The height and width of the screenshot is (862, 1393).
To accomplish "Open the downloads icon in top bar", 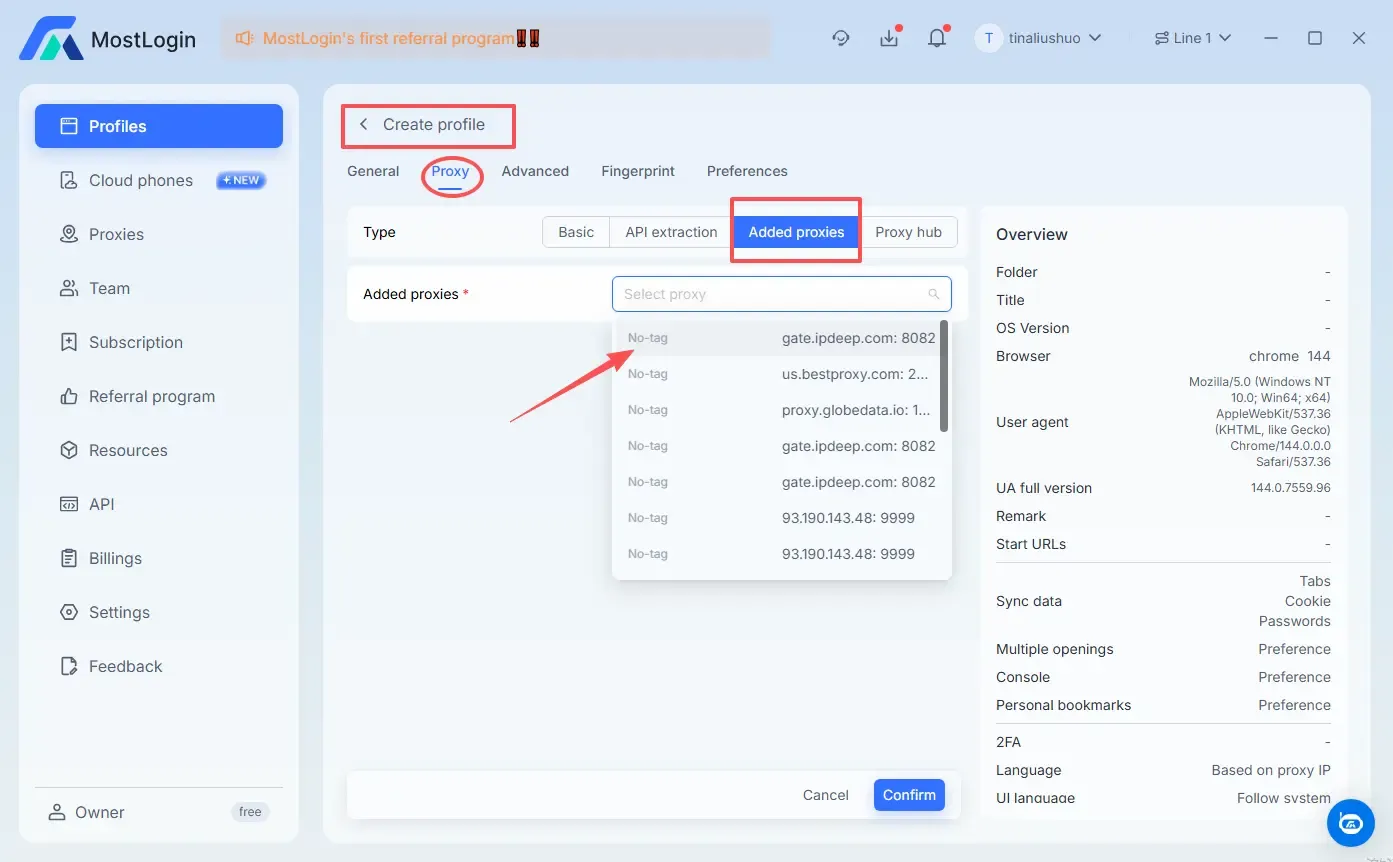I will click(x=888, y=38).
